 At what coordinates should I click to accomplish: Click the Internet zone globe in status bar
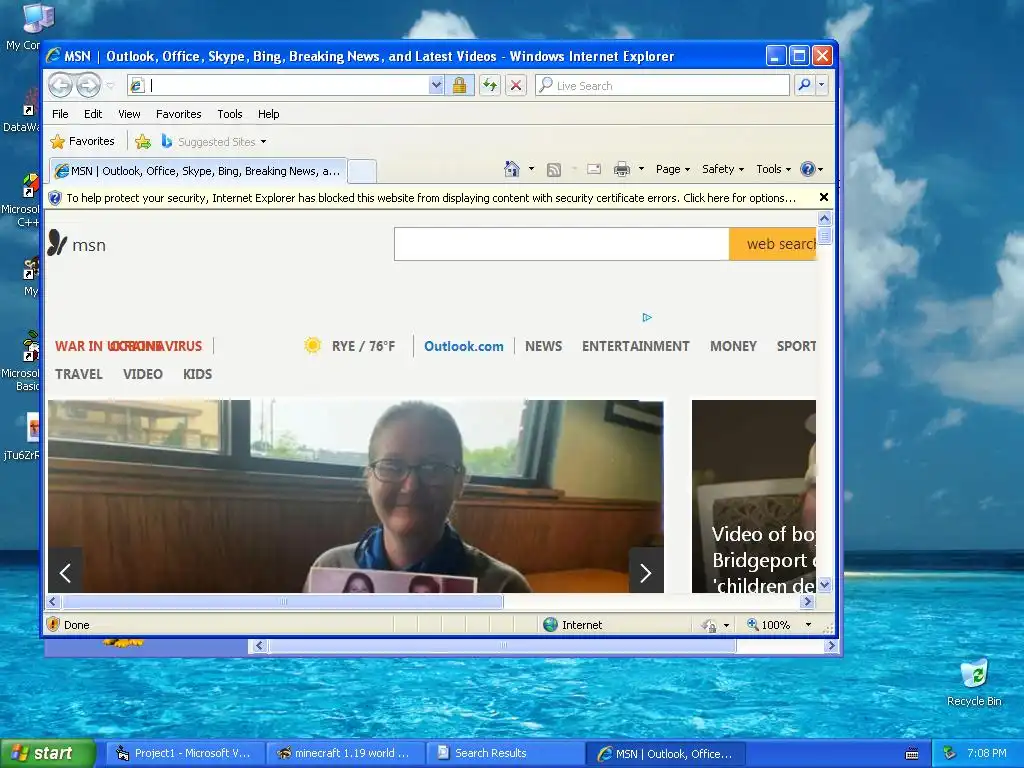point(551,625)
